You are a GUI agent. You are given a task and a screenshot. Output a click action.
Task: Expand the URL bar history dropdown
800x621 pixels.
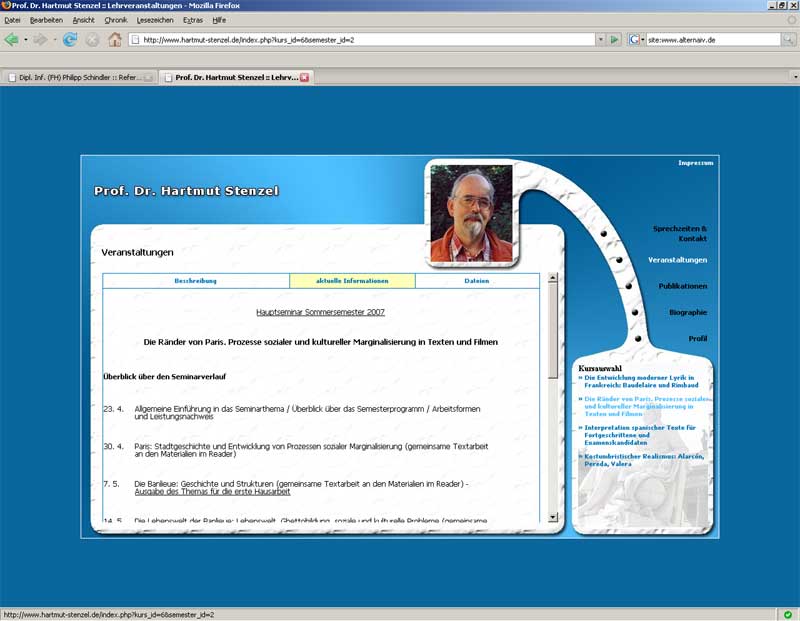[x=600, y=40]
